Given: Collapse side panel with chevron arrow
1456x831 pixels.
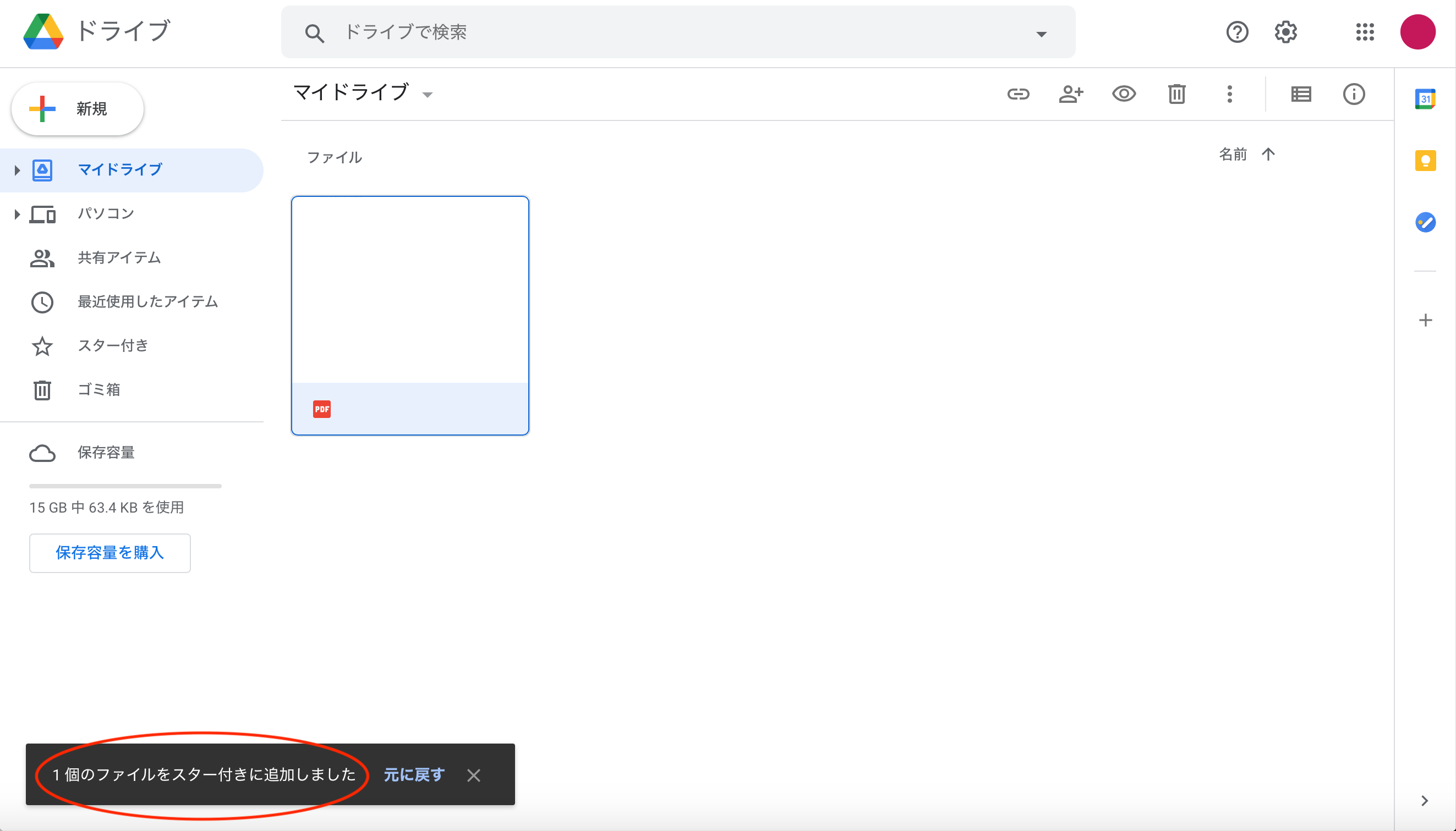Looking at the screenshot, I should [x=1425, y=801].
